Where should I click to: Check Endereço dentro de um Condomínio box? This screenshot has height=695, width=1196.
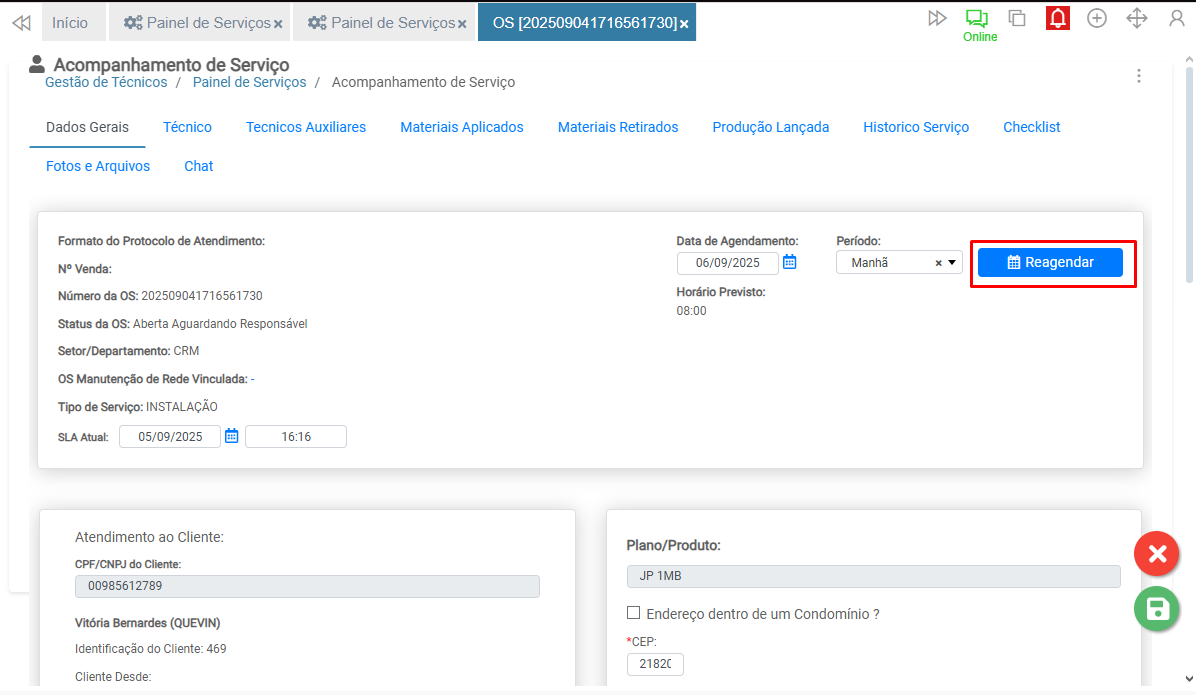tap(633, 613)
